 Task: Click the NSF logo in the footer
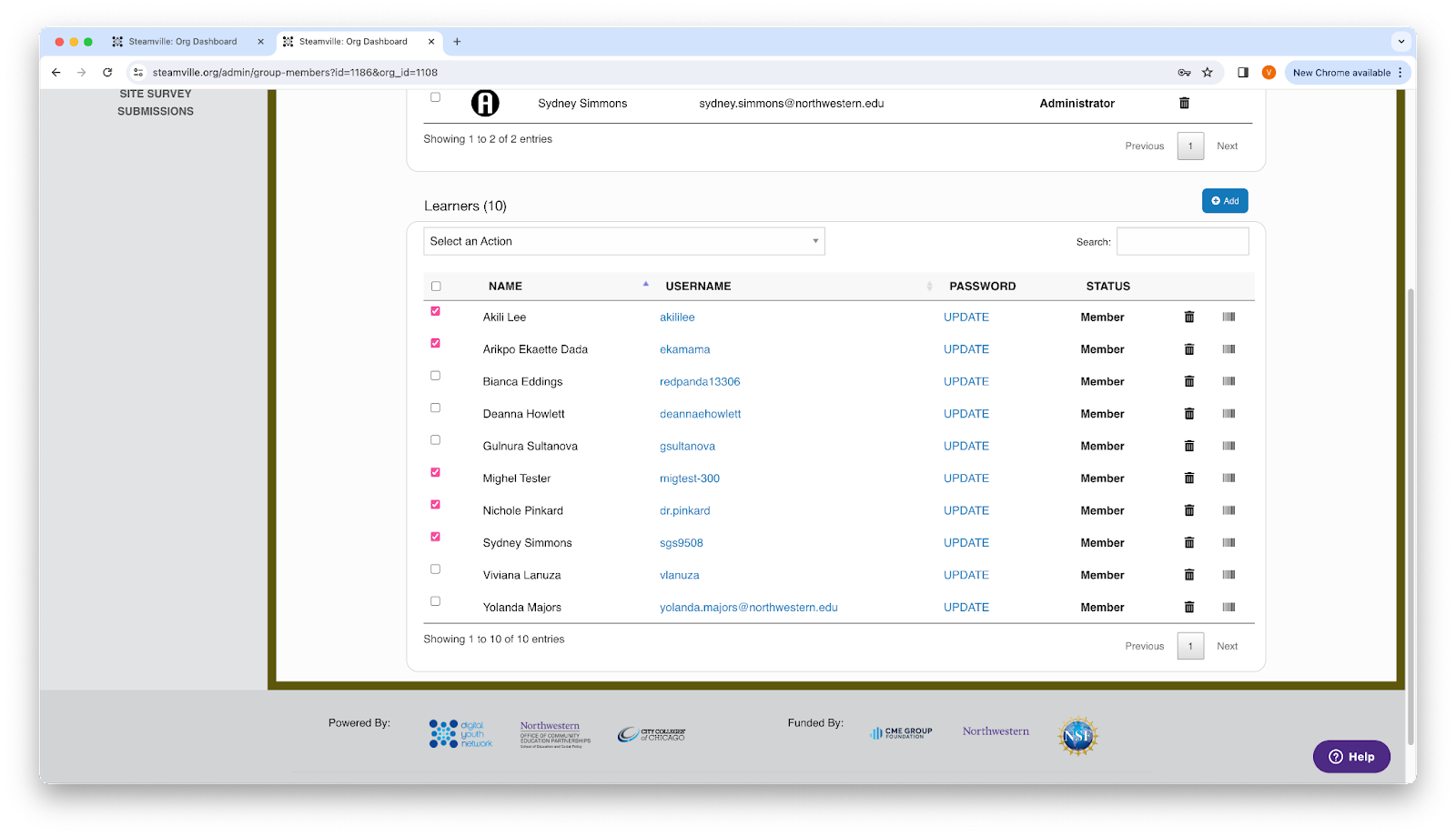click(x=1078, y=736)
